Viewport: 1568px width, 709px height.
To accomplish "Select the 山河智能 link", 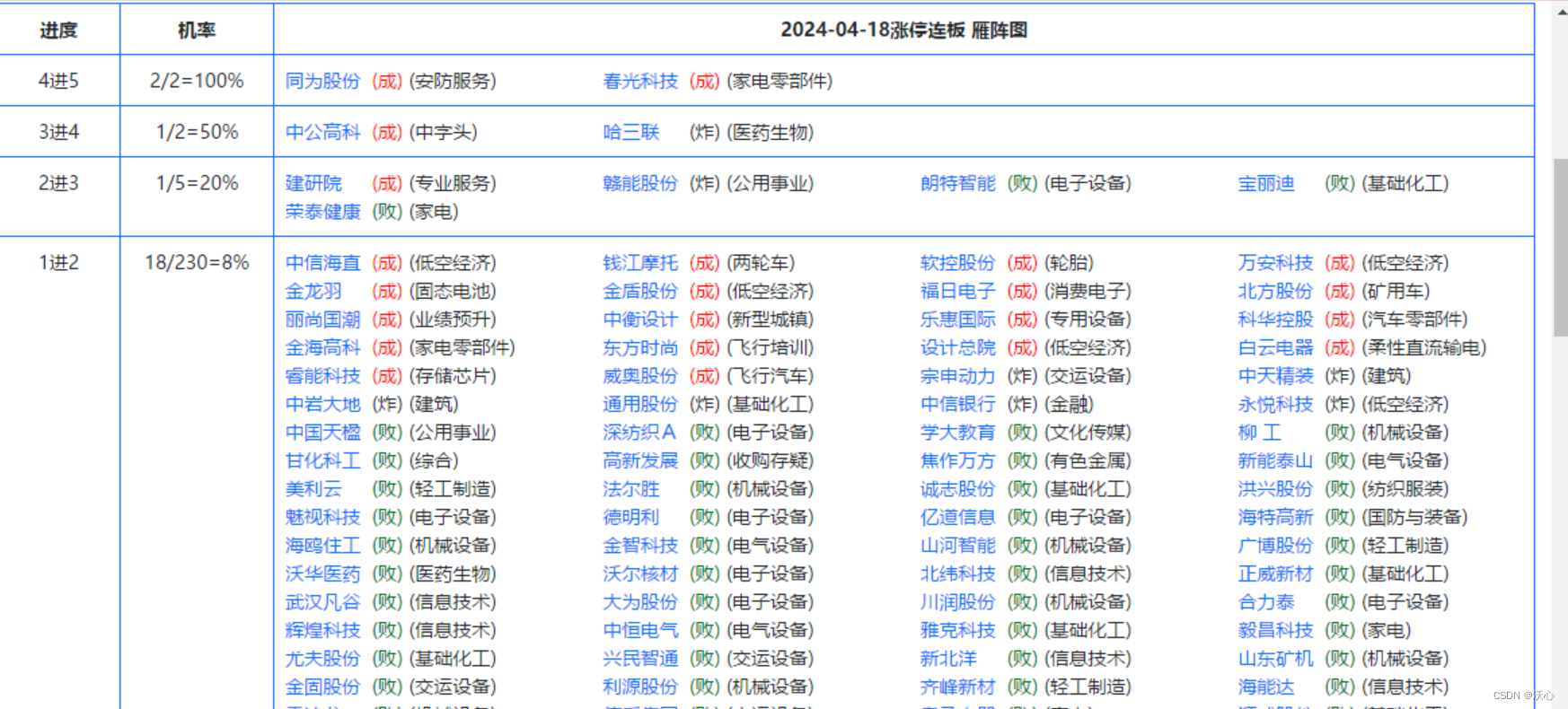I will pyautogui.click(x=957, y=546).
